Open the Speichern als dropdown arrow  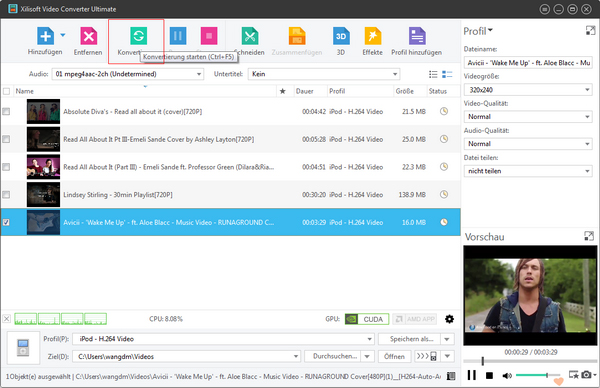tap(447, 339)
